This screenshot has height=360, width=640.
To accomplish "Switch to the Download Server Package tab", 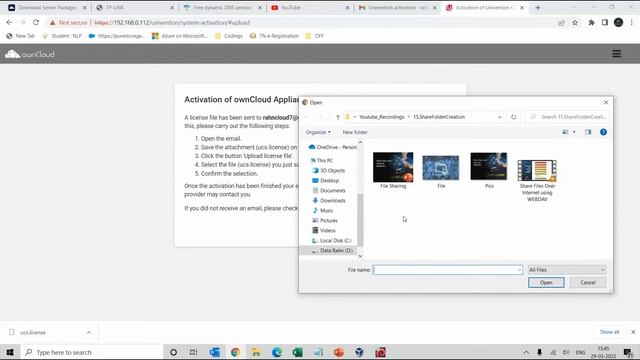I will (47, 7).
